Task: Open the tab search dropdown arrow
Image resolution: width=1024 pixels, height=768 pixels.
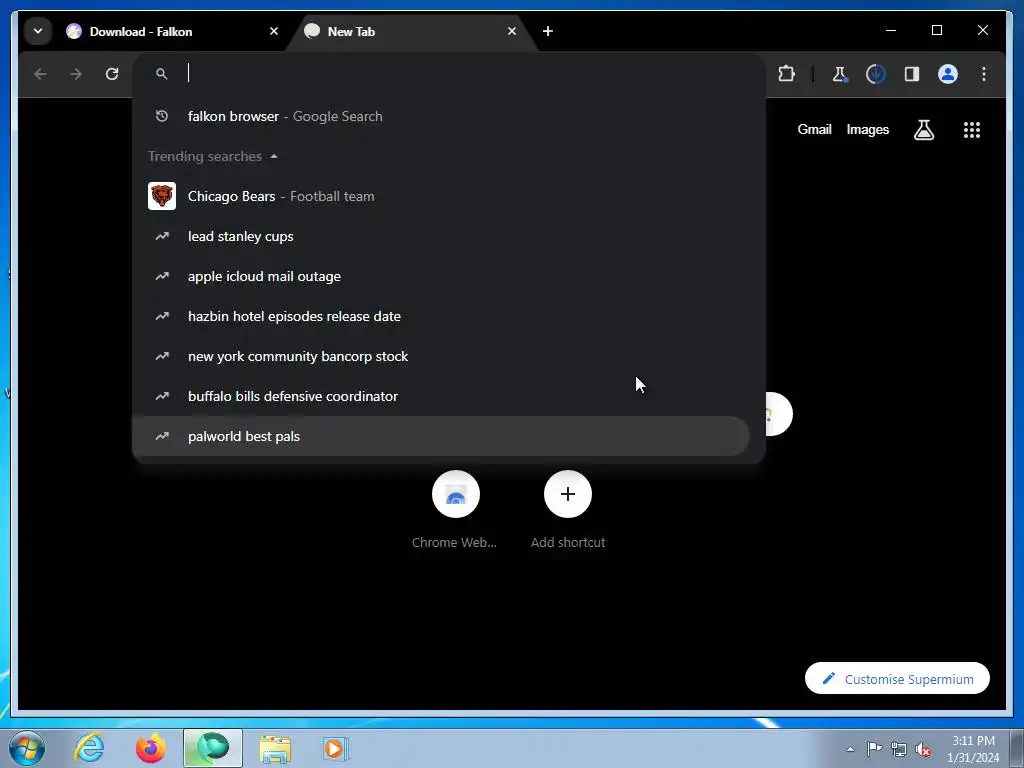Action: click(x=38, y=31)
